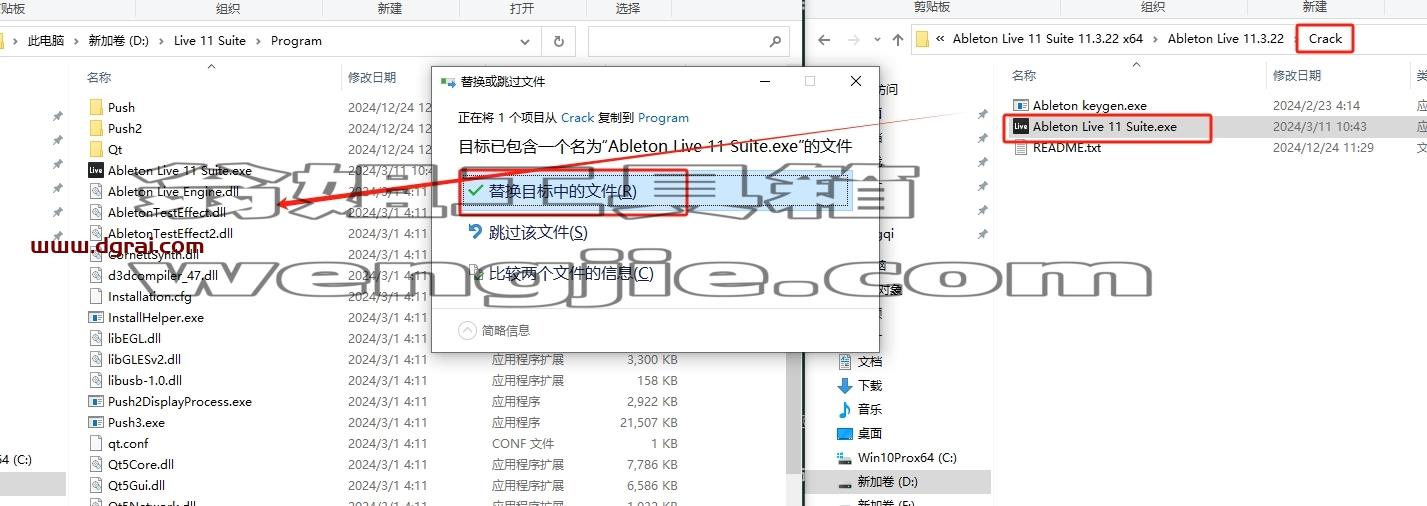Select AbletonTestEffect.dll file

click(x=166, y=212)
